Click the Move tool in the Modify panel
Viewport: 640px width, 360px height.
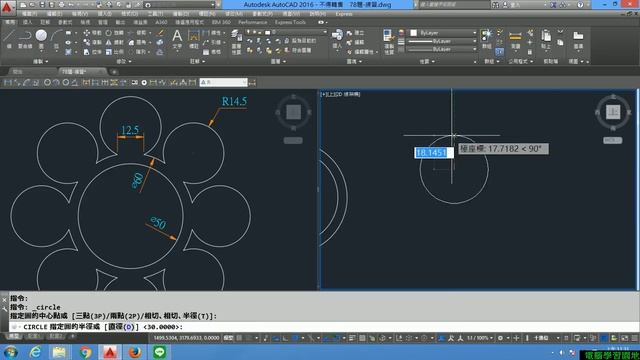pyautogui.click(x=92, y=33)
